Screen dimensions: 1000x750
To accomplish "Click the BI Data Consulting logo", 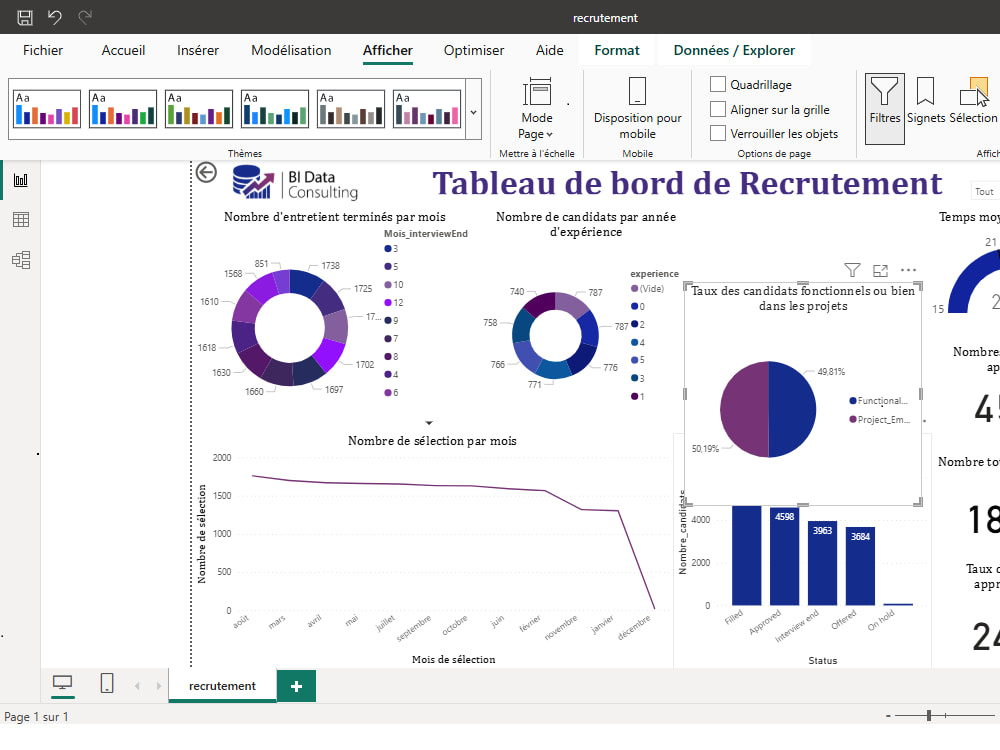I will 295,182.
